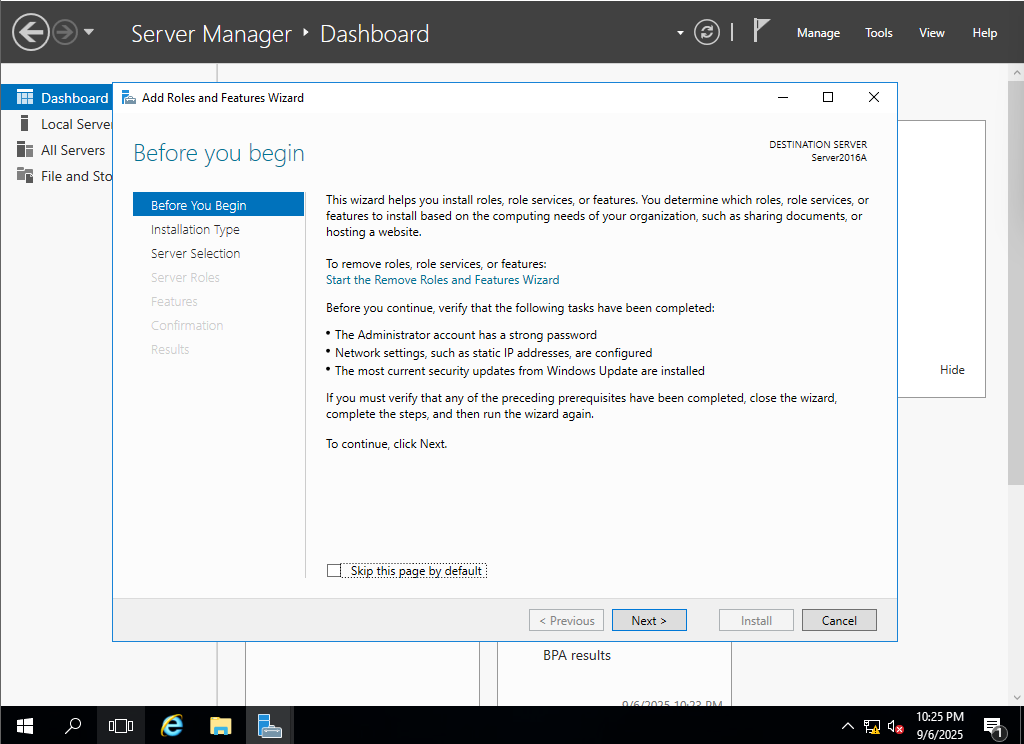1024x744 pixels.
Task: Close the Add Roles and Features Wizard
Action: click(x=874, y=97)
